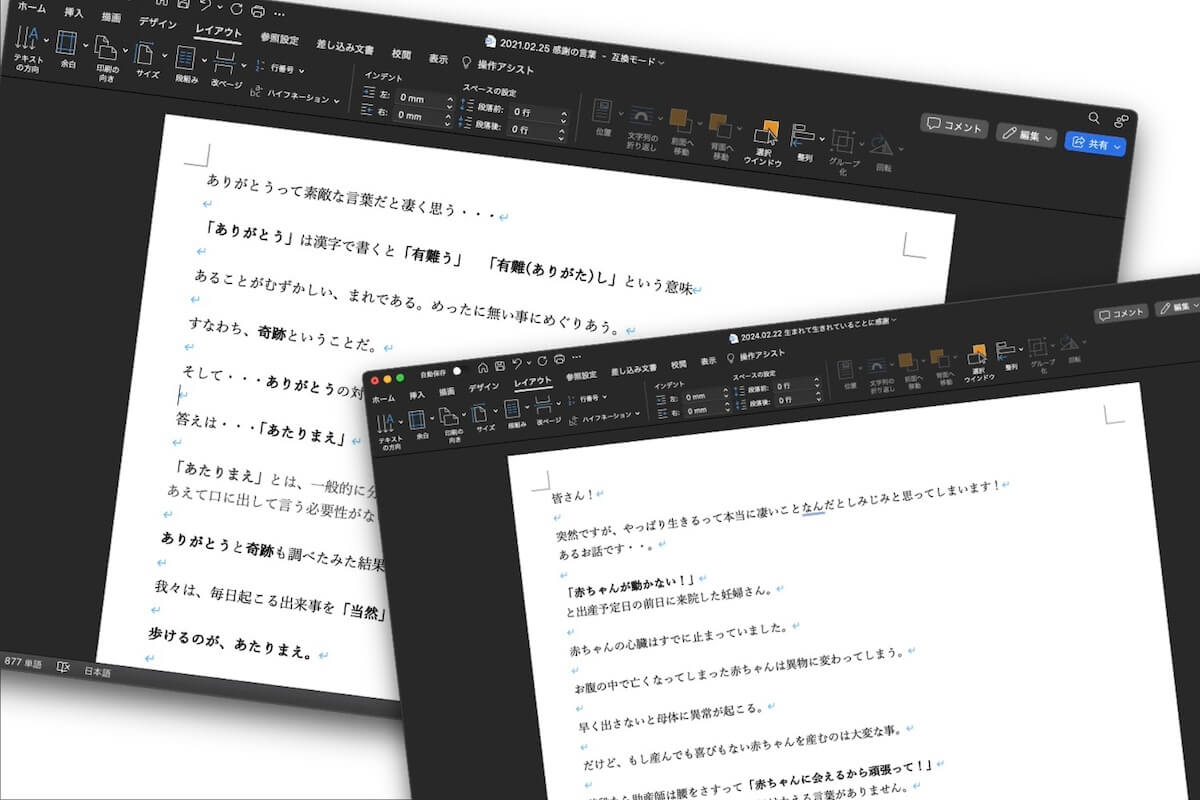Click the 左 indent field in back window
Image resolution: width=1200 pixels, height=800 pixels.
(420, 98)
